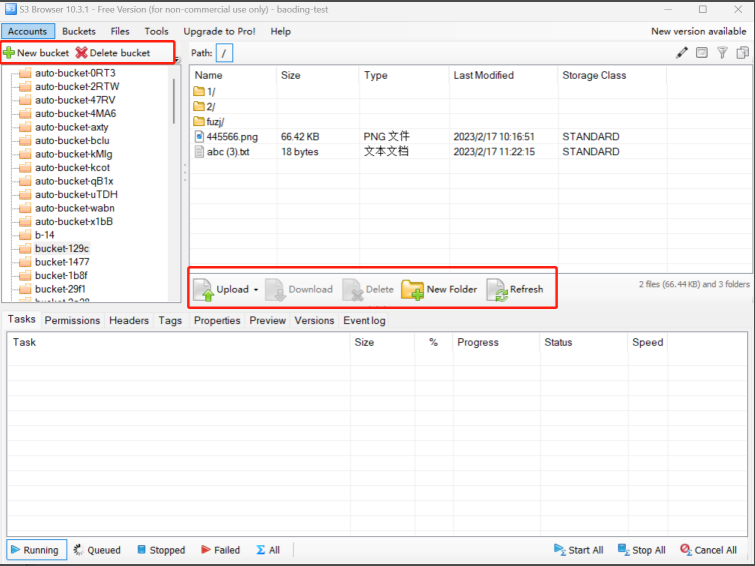755x566 pixels.
Task: Click the Delete file button
Action: [368, 290]
